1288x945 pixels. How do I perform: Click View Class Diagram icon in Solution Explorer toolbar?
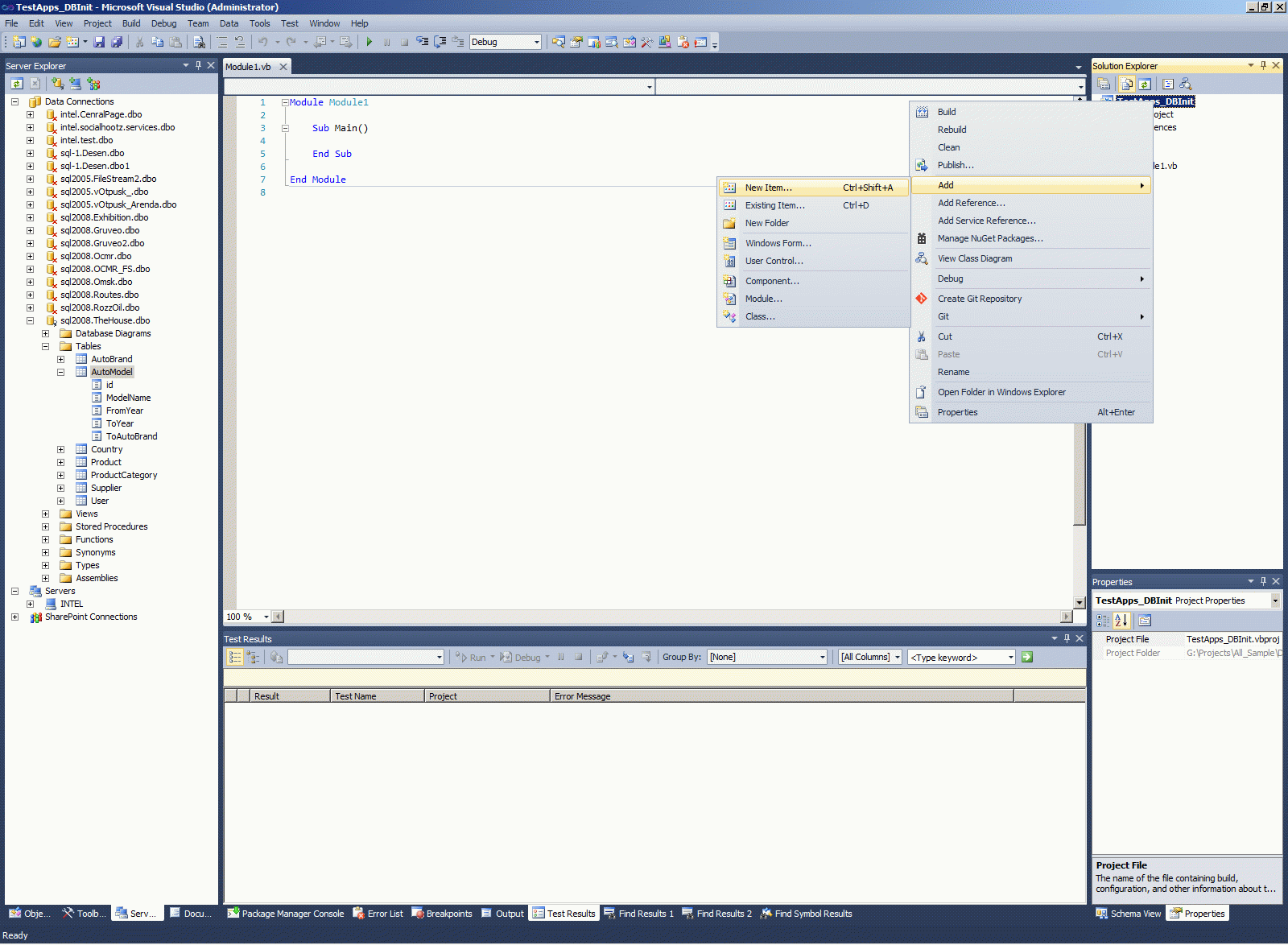(1185, 84)
